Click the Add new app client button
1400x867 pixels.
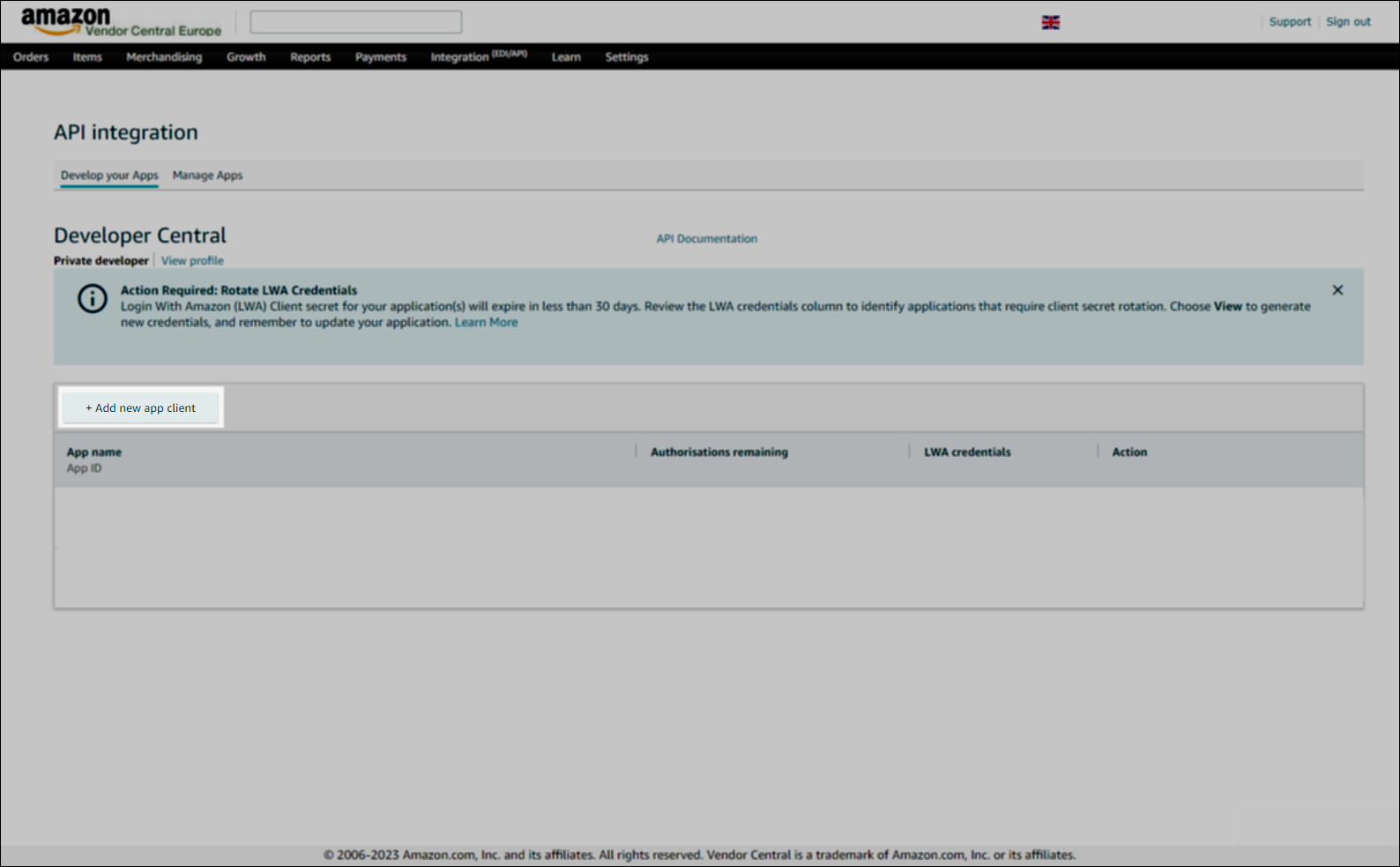141,408
